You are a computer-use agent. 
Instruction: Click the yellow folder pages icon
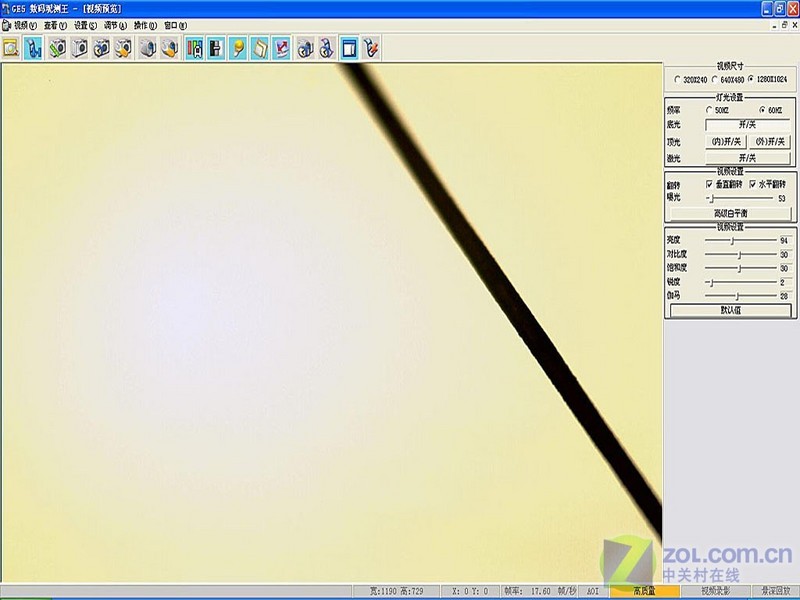pos(260,48)
